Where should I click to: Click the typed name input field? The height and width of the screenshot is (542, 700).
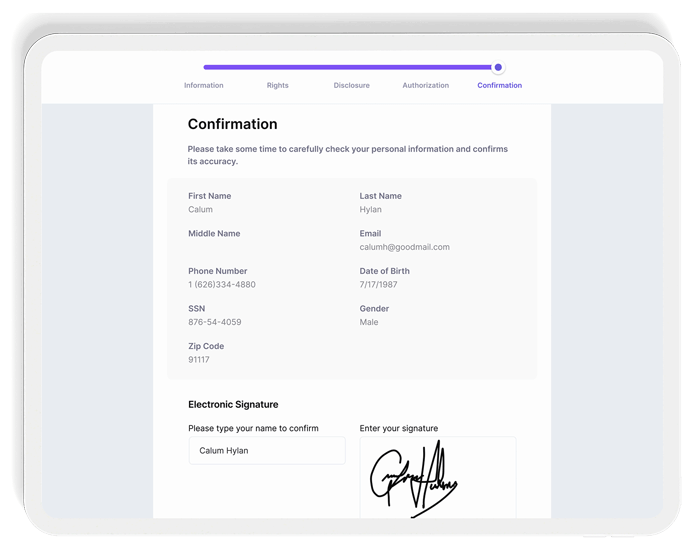click(266, 451)
